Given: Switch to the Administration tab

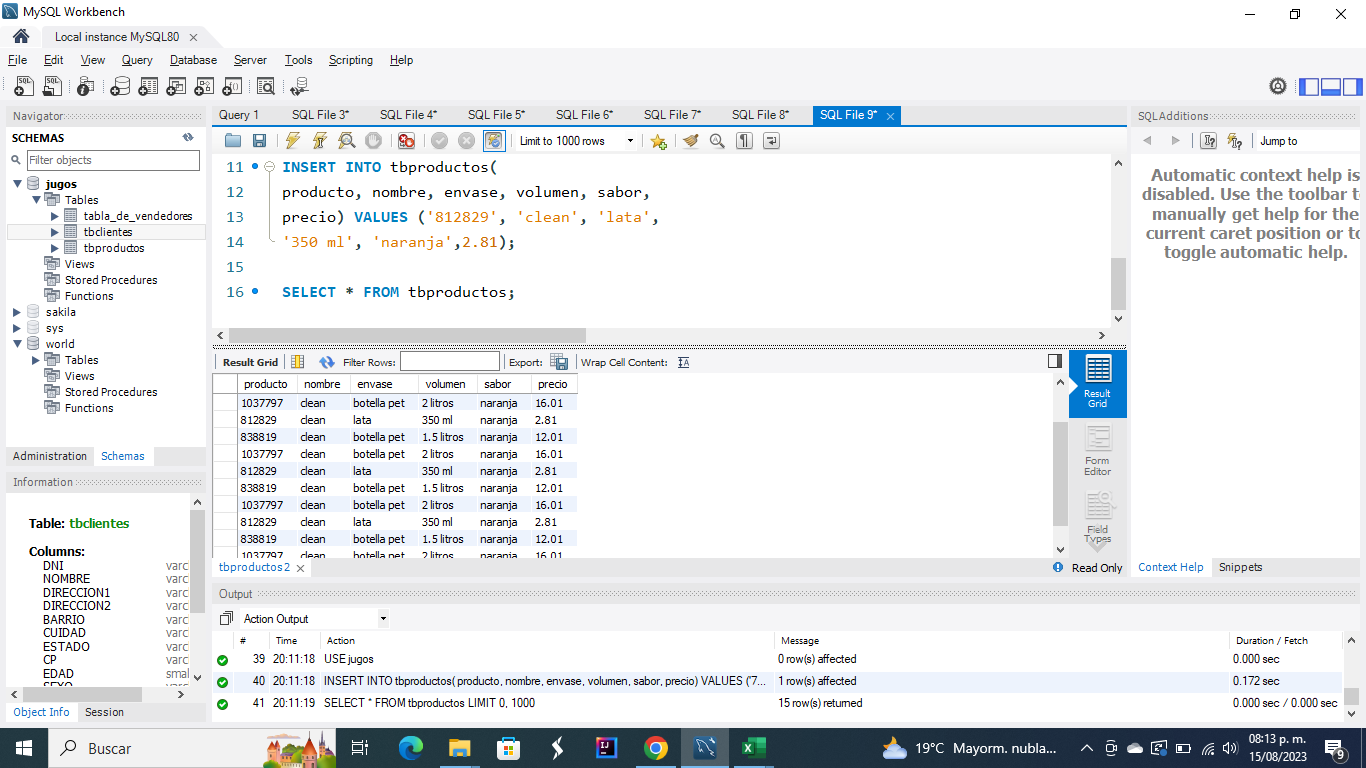Looking at the screenshot, I should 50,456.
